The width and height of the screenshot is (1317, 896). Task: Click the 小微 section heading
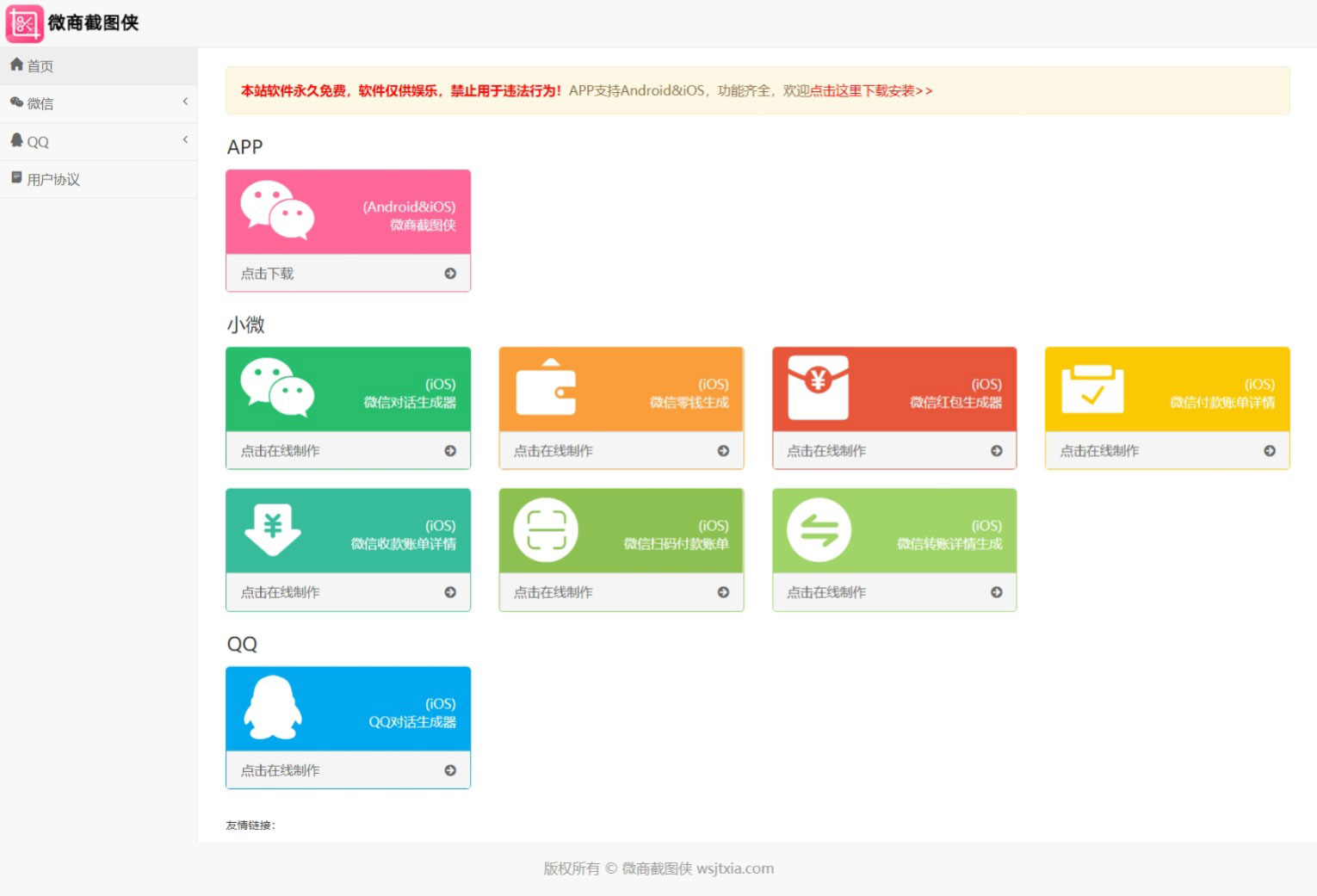245,324
